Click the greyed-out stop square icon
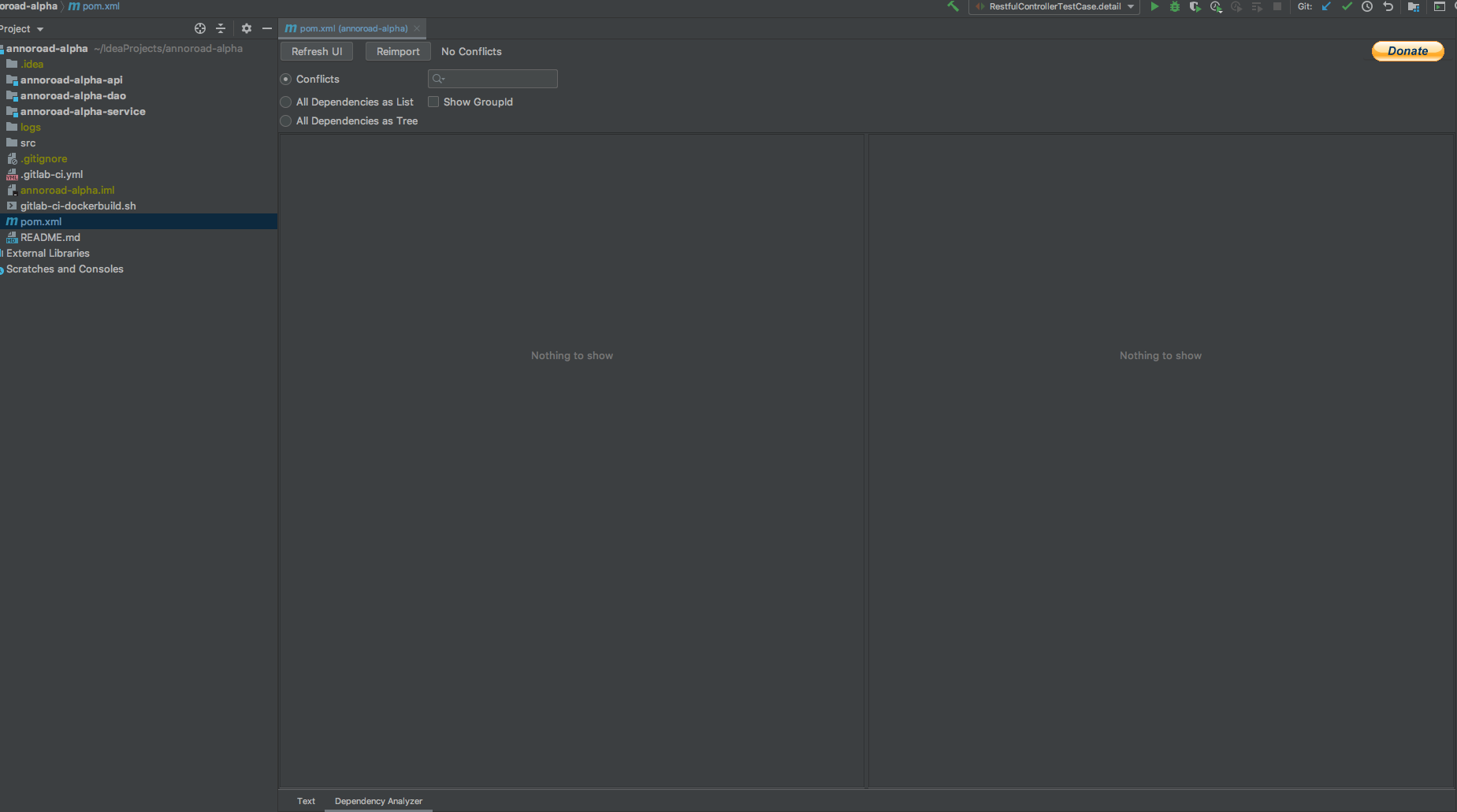The width and height of the screenshot is (1457, 812). click(1277, 6)
